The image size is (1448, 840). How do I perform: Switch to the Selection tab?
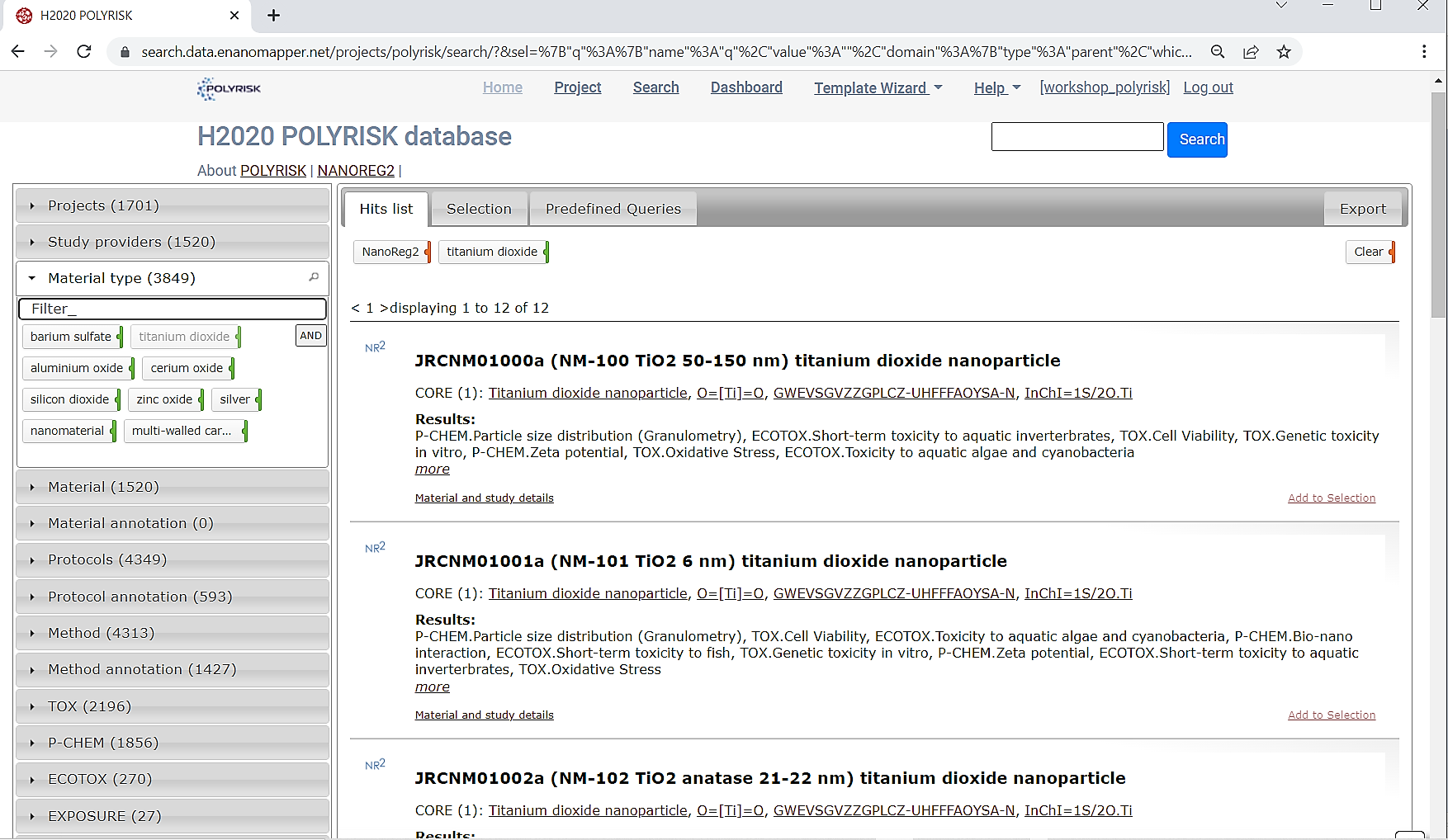coord(479,209)
